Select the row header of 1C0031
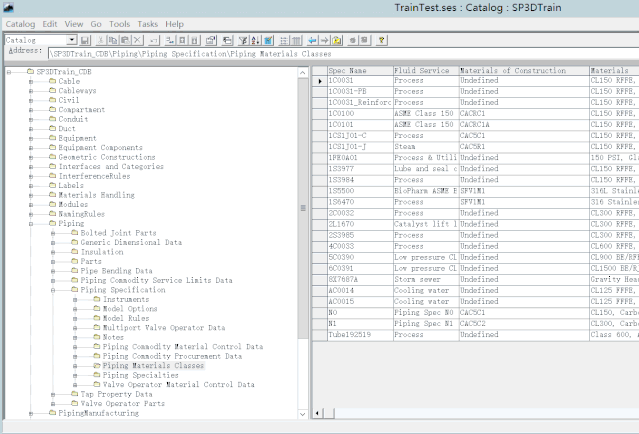639x434 pixels. click(320, 81)
